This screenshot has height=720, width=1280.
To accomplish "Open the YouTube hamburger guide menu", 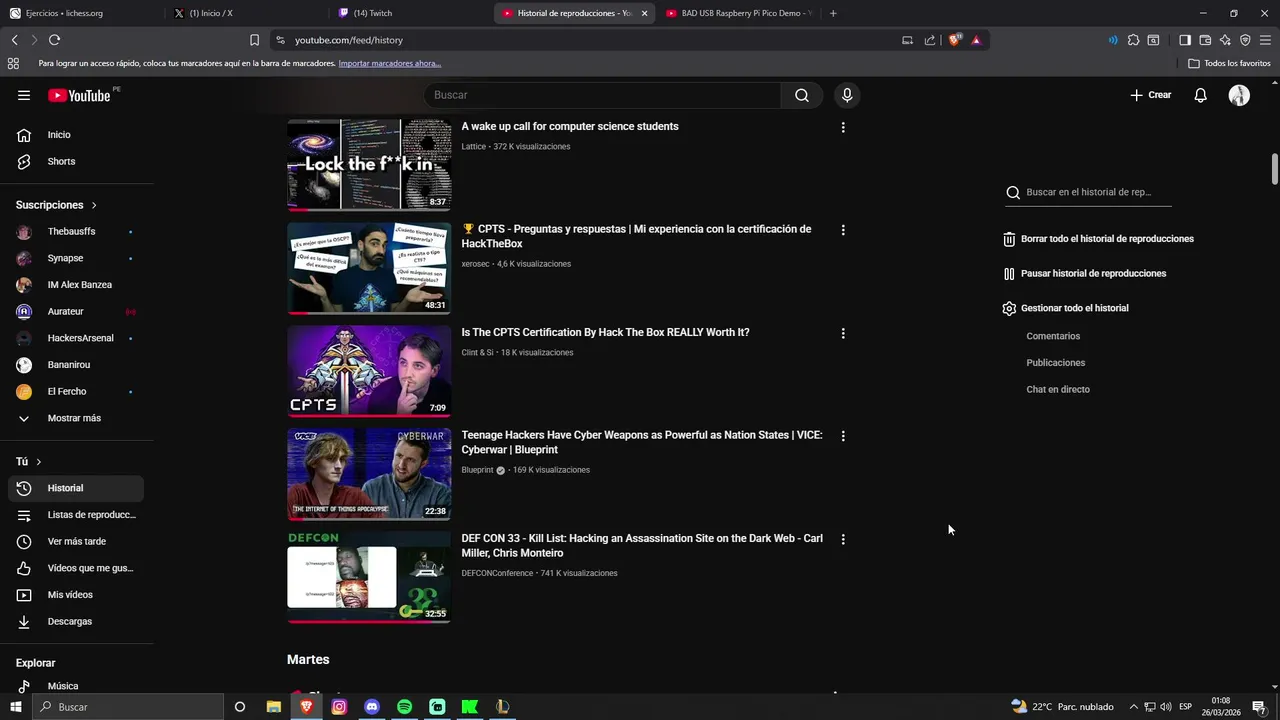I will coord(24,95).
